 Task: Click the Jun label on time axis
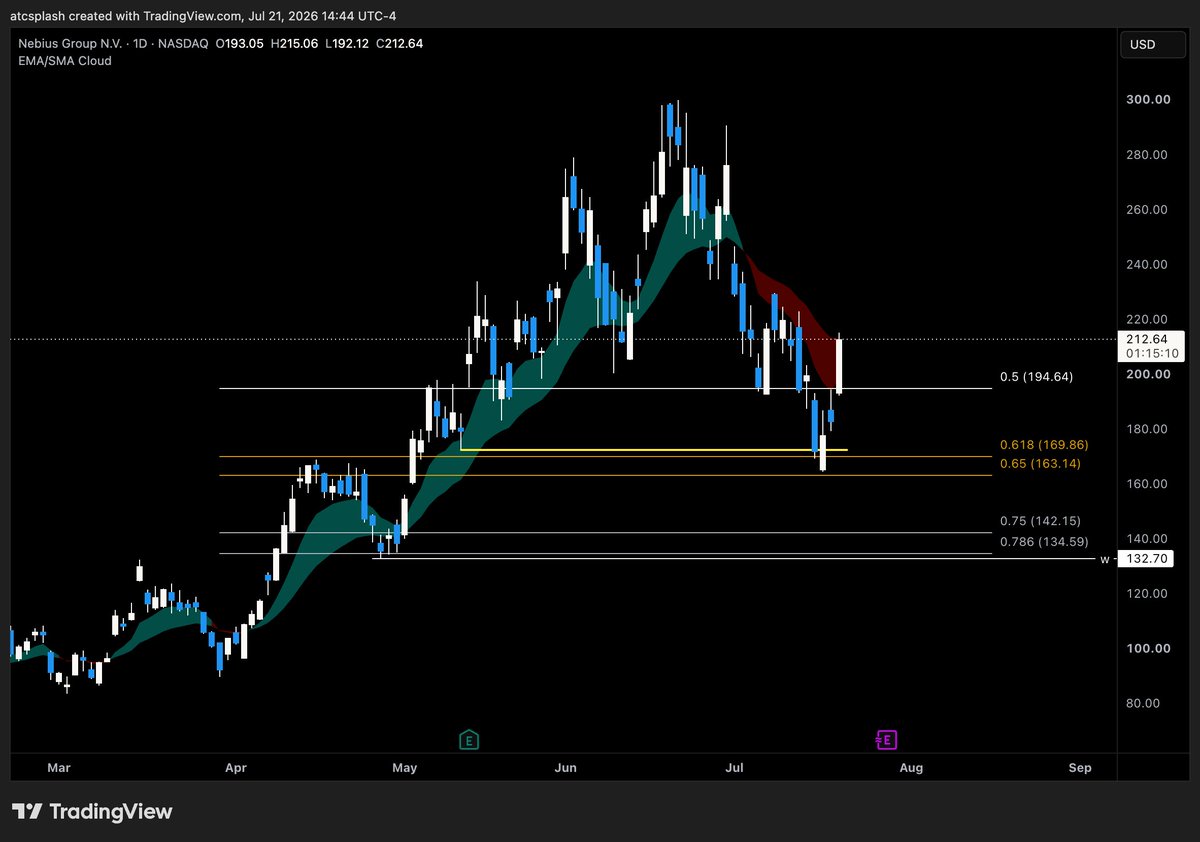[566, 768]
